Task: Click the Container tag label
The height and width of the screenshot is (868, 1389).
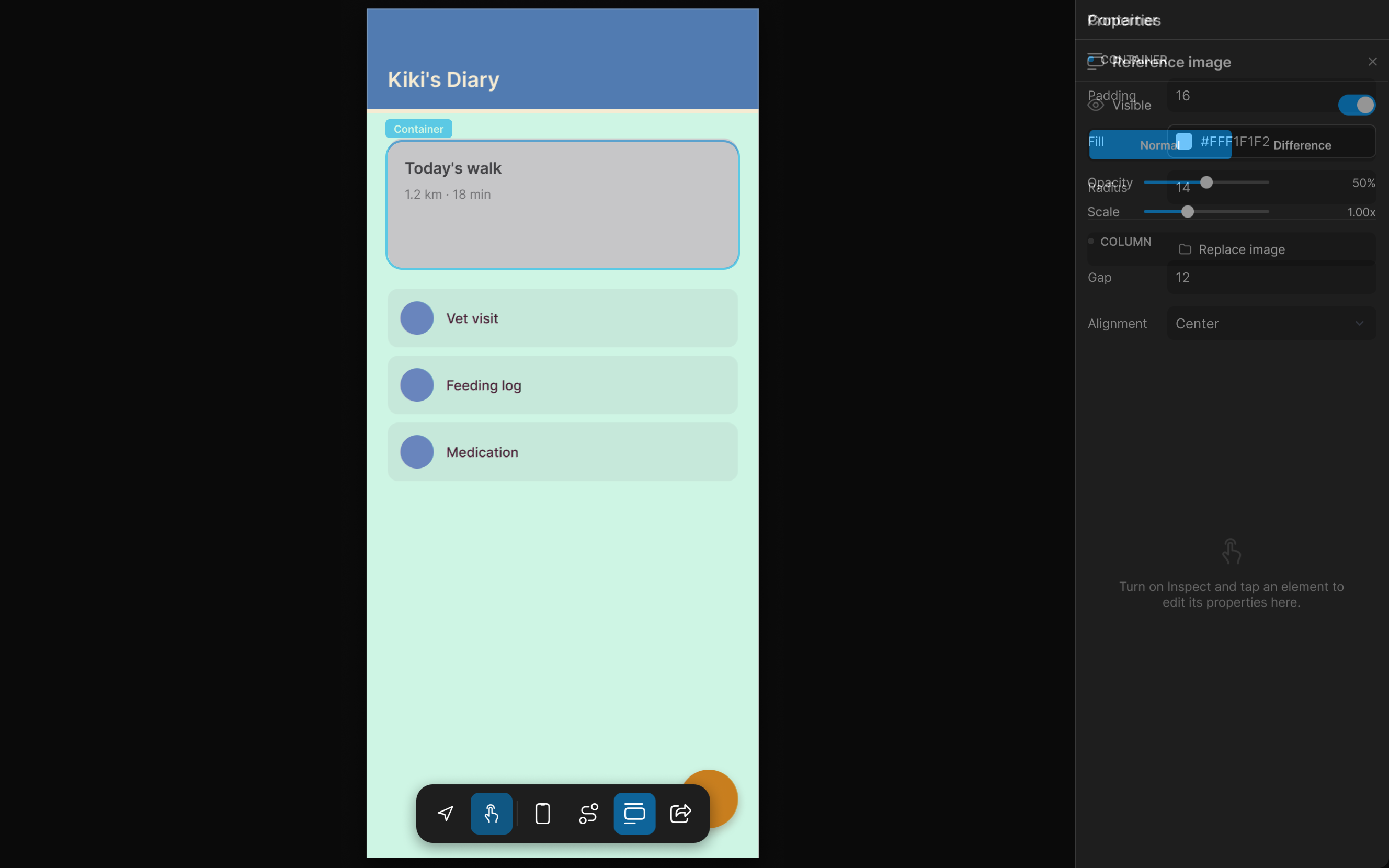Action: [418, 129]
